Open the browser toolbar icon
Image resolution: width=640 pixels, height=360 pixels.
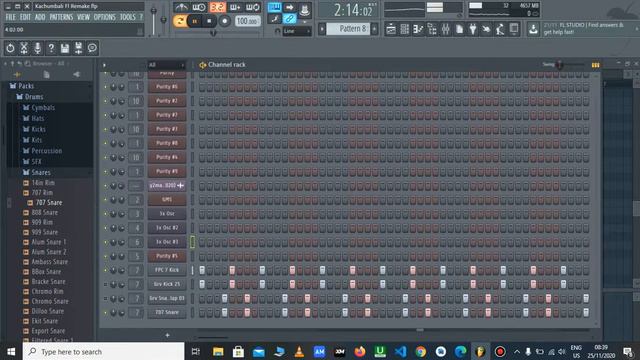click(x=432, y=29)
